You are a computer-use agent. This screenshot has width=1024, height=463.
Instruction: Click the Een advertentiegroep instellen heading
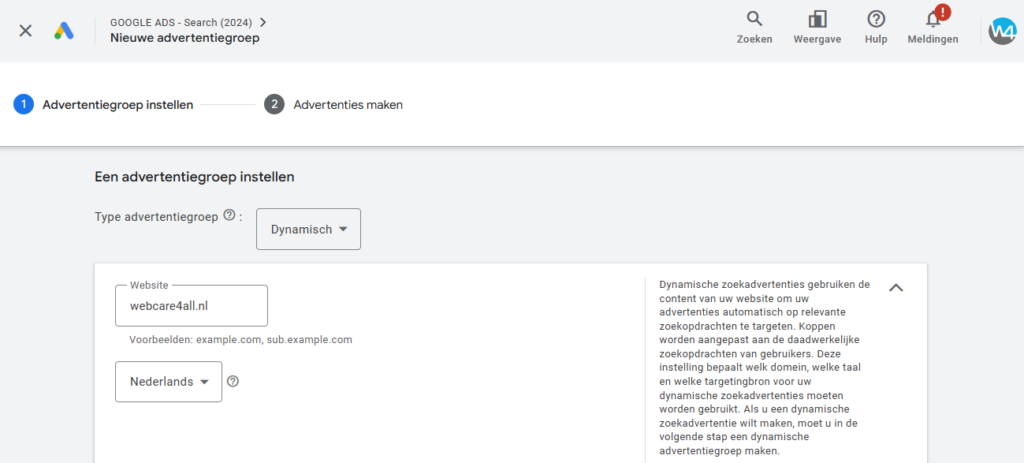(194, 177)
